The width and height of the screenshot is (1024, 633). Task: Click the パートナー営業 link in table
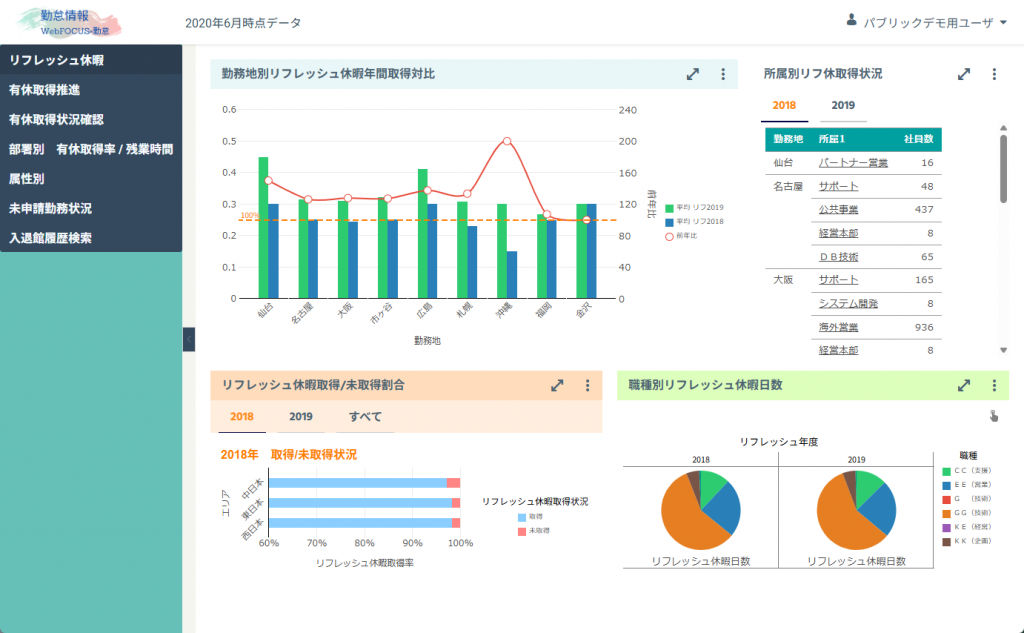pyautogui.click(x=852, y=162)
